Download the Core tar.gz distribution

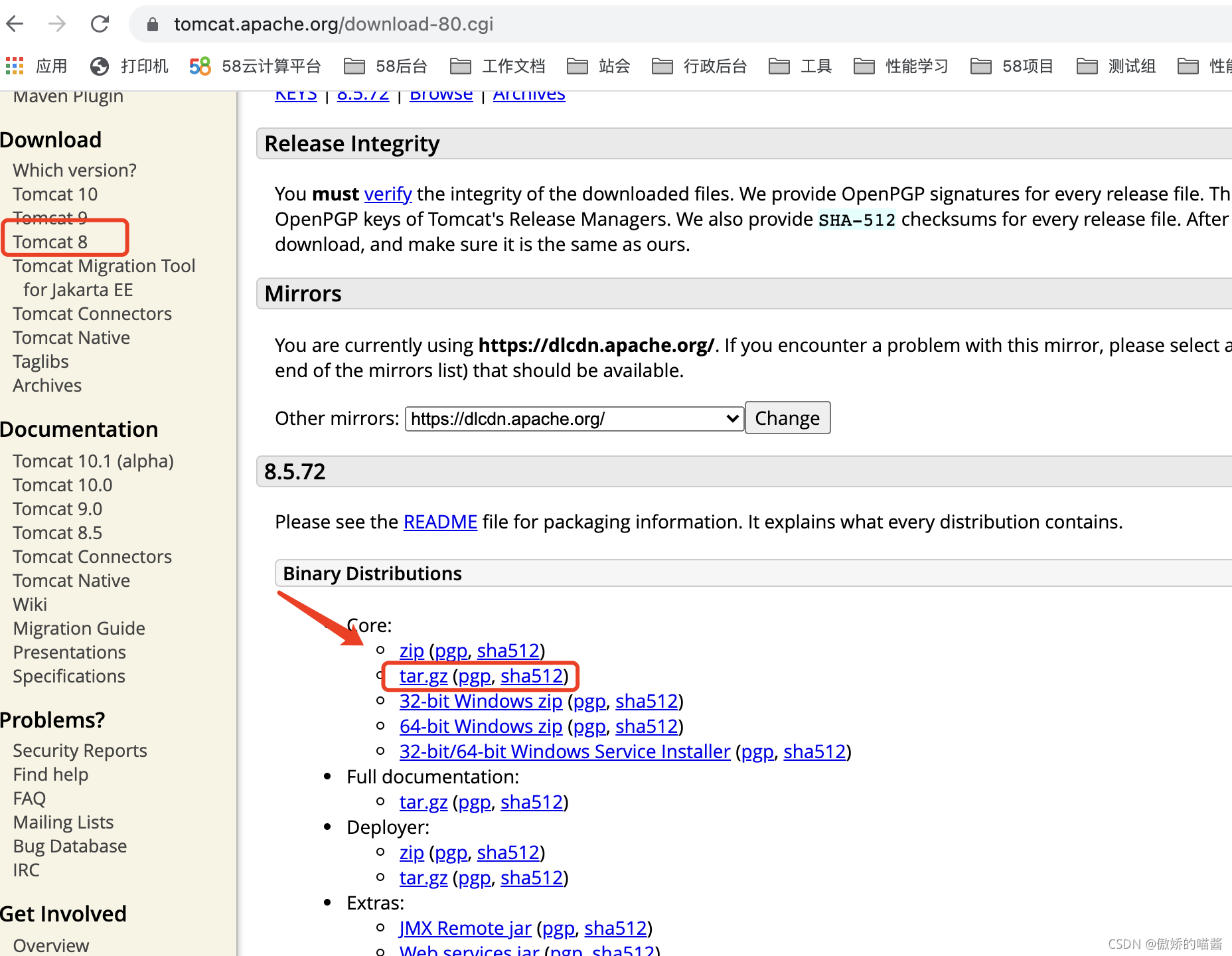[424, 676]
